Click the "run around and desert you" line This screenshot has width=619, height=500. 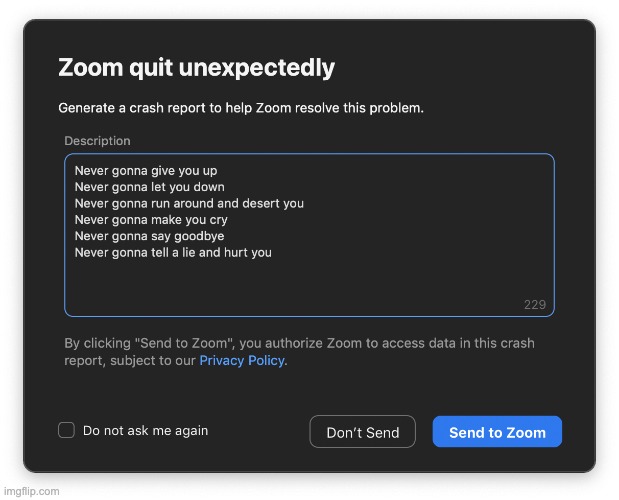click(x=189, y=203)
